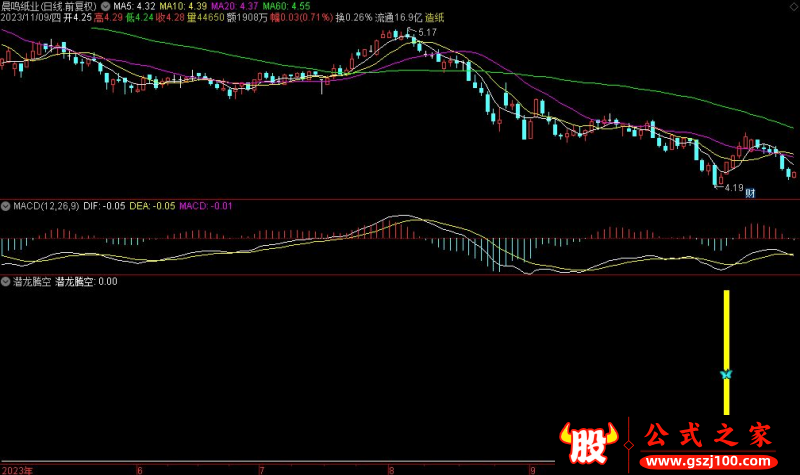Click the 造纸 industry sector label
The width and height of the screenshot is (800, 475).
(x=436, y=17)
